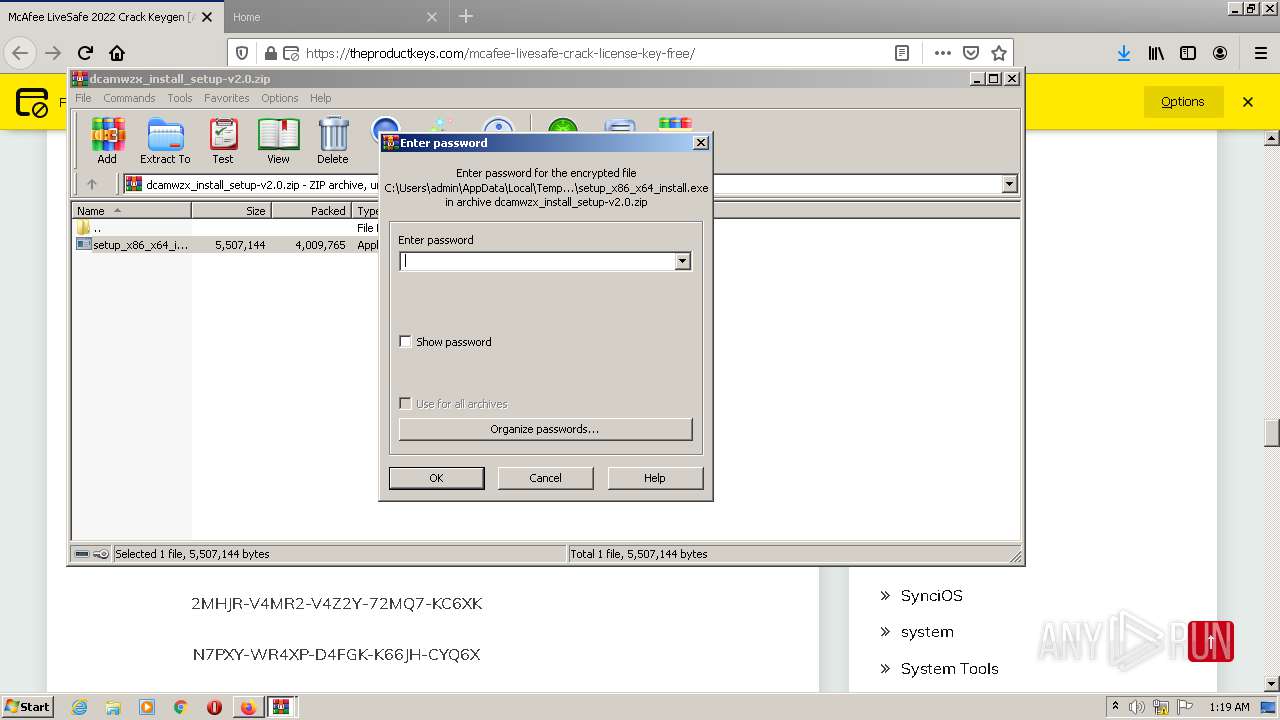Screen dimensions: 1280x720
Task: Click the Firefox address bar URL
Action: click(500, 53)
